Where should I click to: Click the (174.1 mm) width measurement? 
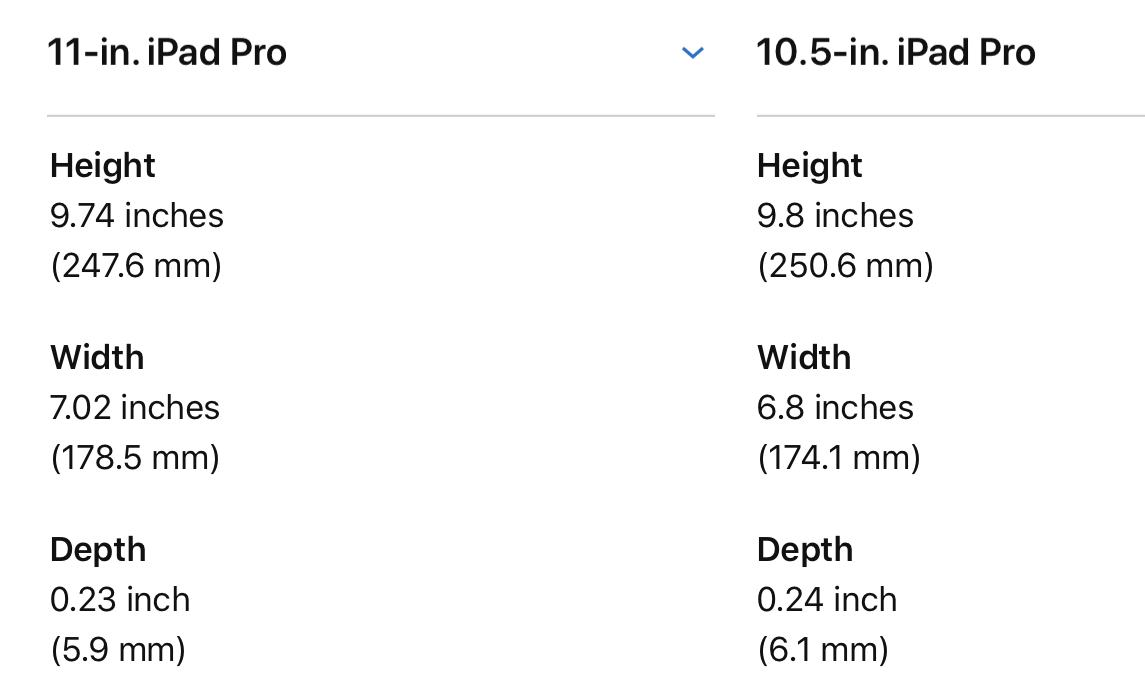tap(839, 458)
